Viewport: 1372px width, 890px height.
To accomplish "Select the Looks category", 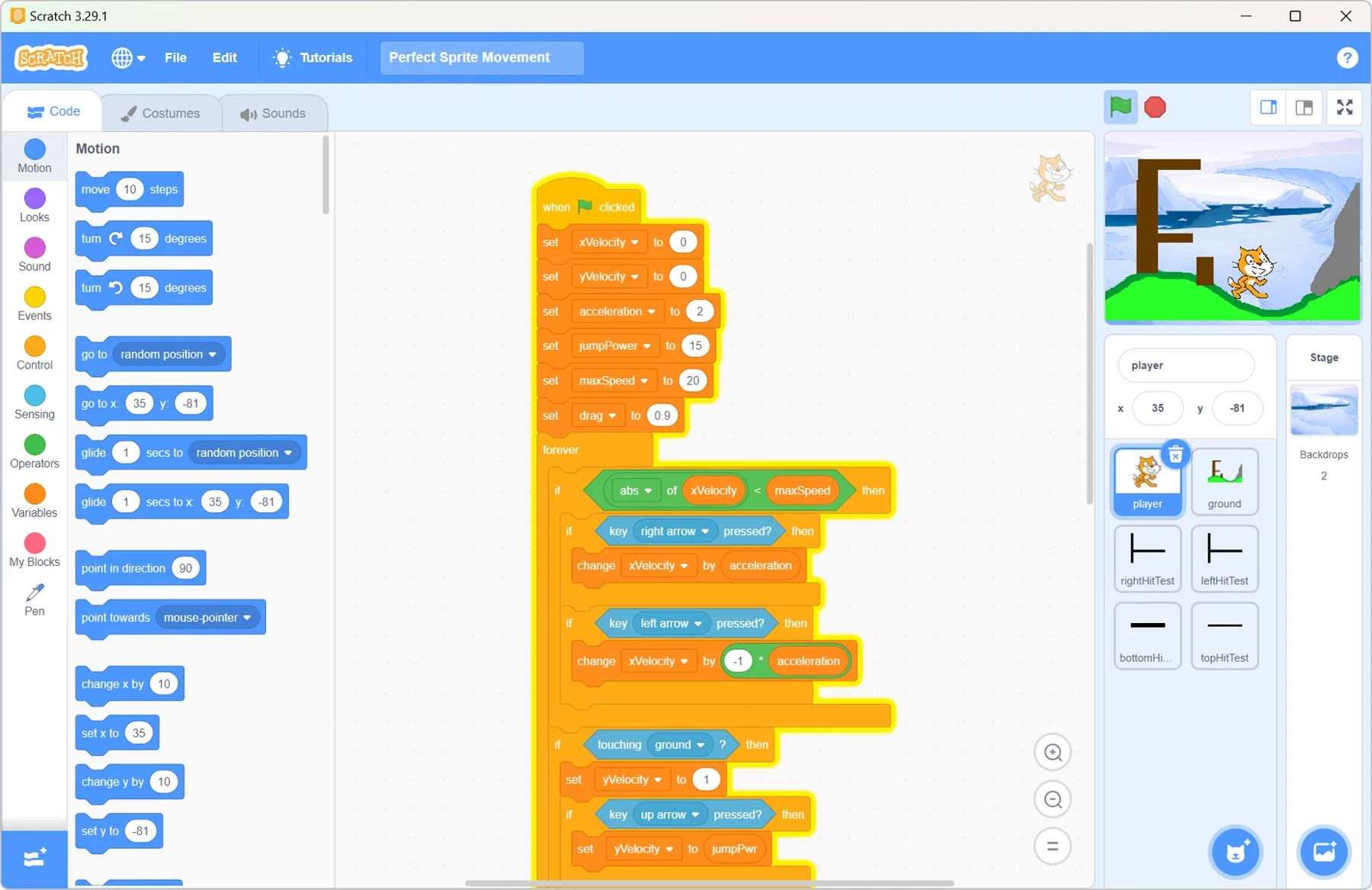I will point(34,206).
